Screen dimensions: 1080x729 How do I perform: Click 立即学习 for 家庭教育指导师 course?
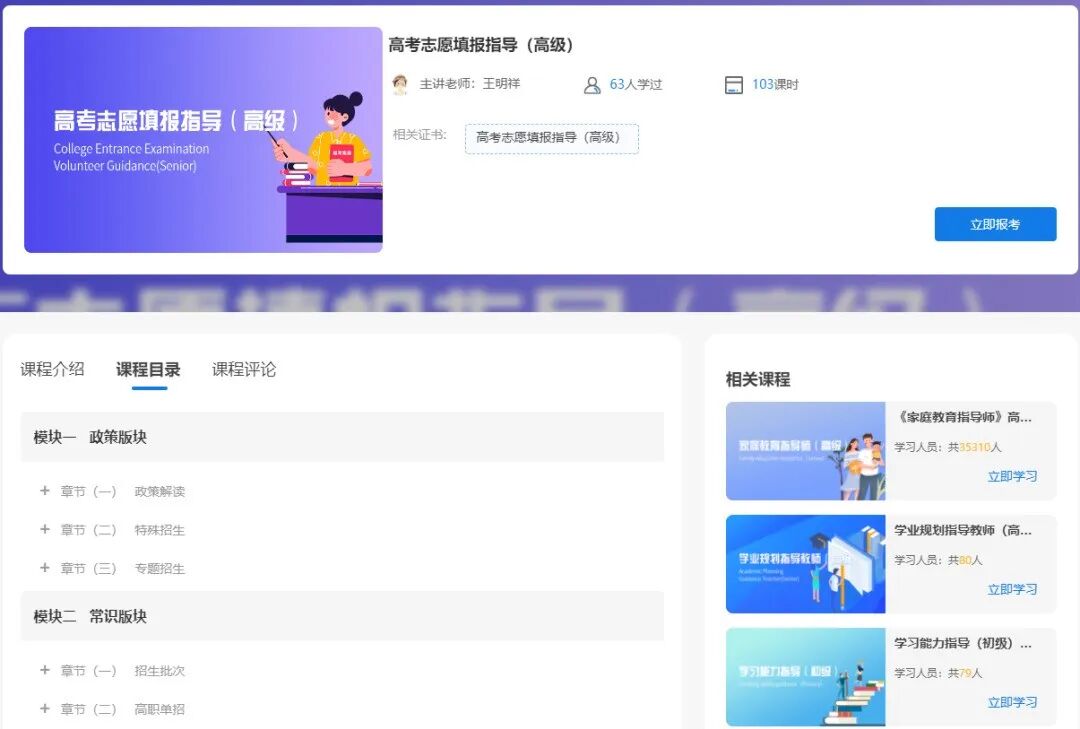click(1012, 476)
